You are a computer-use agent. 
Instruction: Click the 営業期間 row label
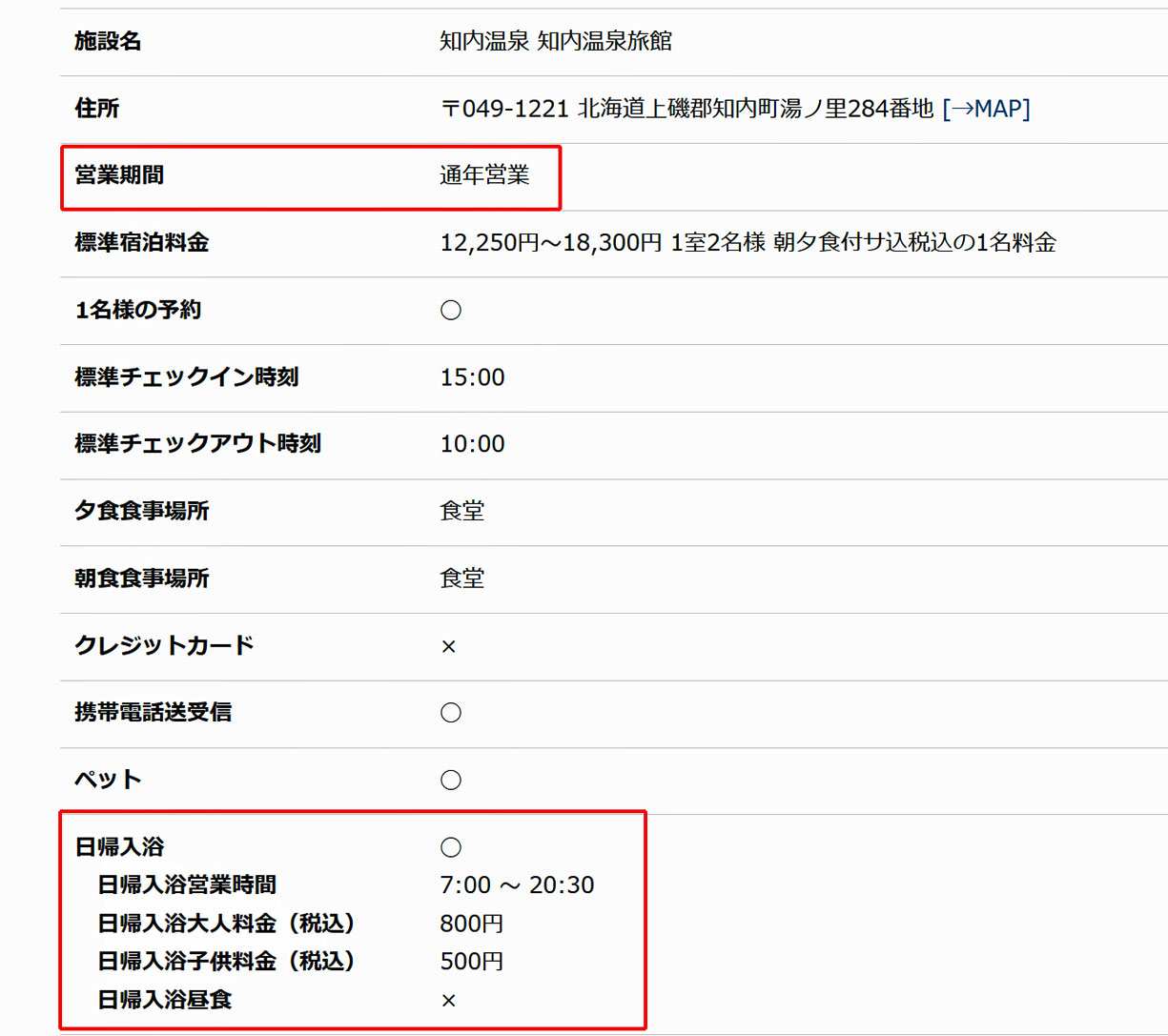tap(119, 175)
